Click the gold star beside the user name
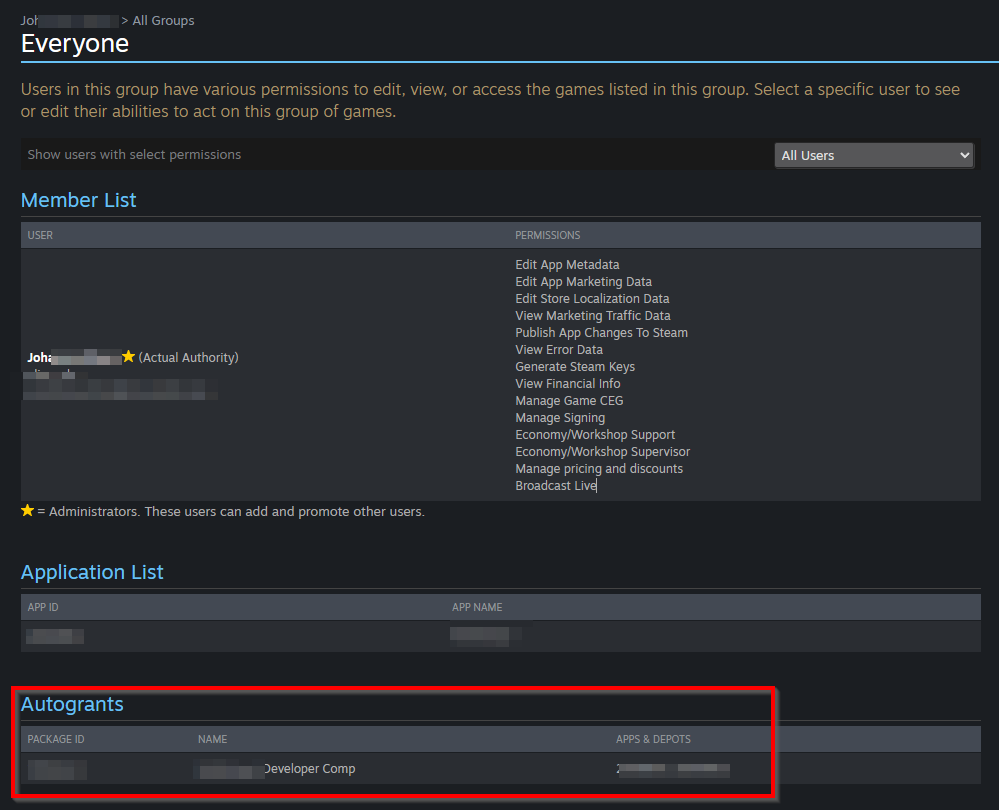This screenshot has height=810, width=999. 128,357
